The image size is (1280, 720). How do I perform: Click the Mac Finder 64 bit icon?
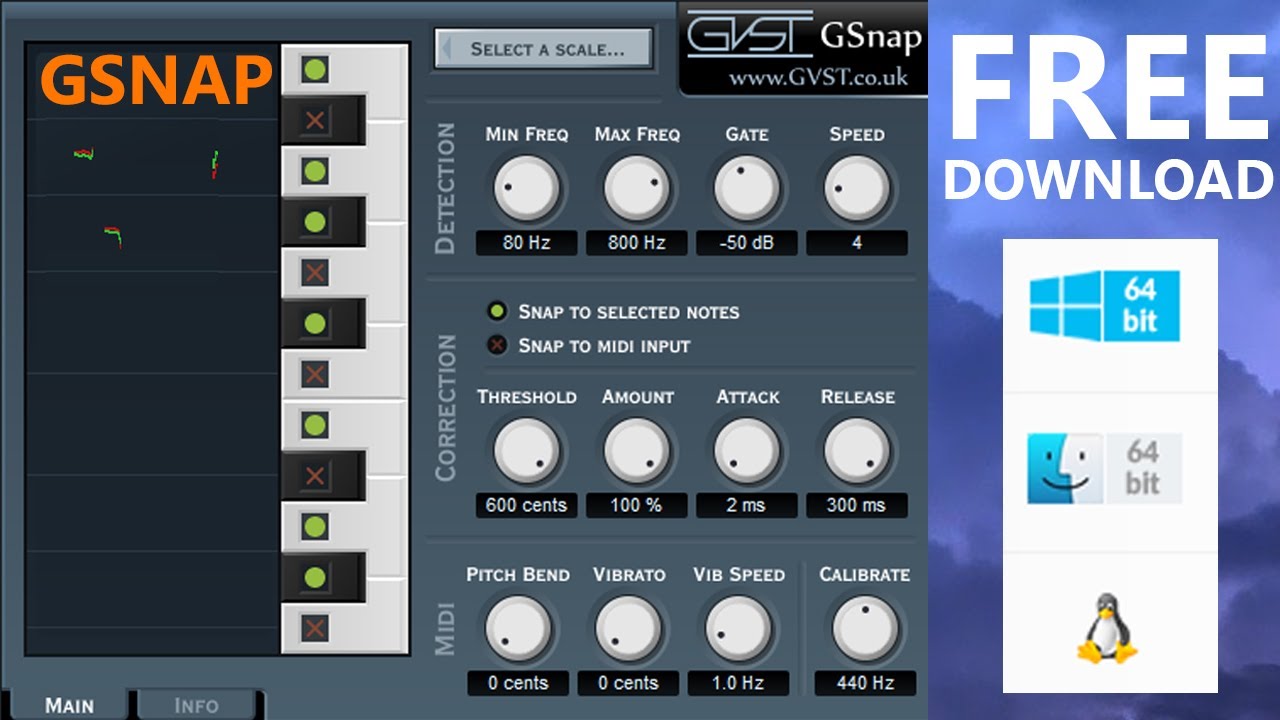[1105, 468]
